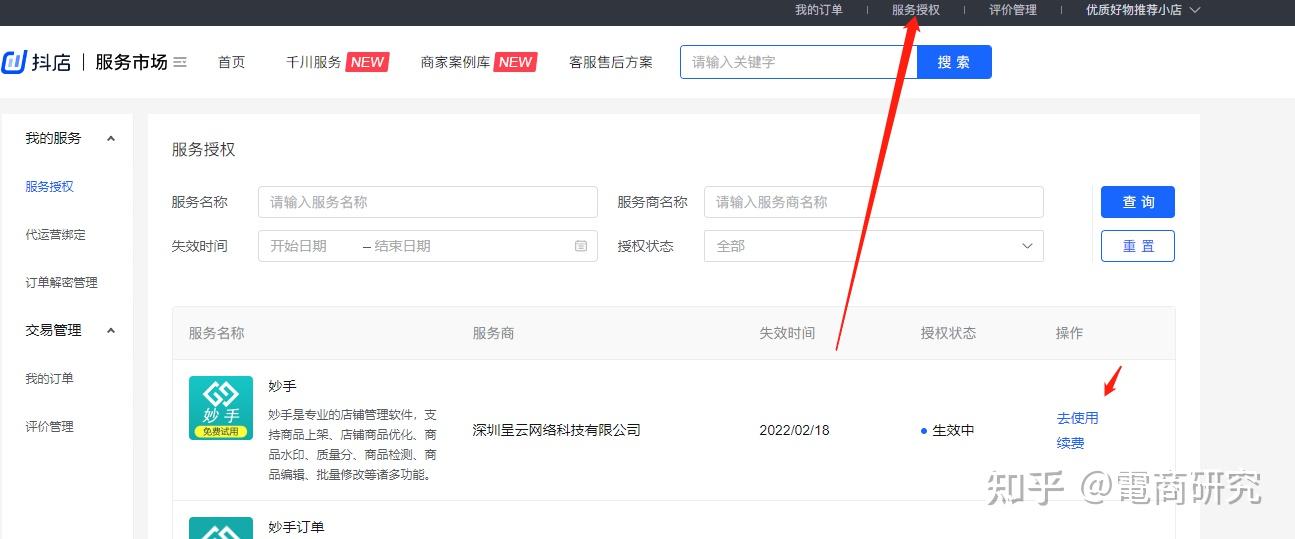
Task: Click the 操作 column header
Action: pyautogui.click(x=1069, y=333)
